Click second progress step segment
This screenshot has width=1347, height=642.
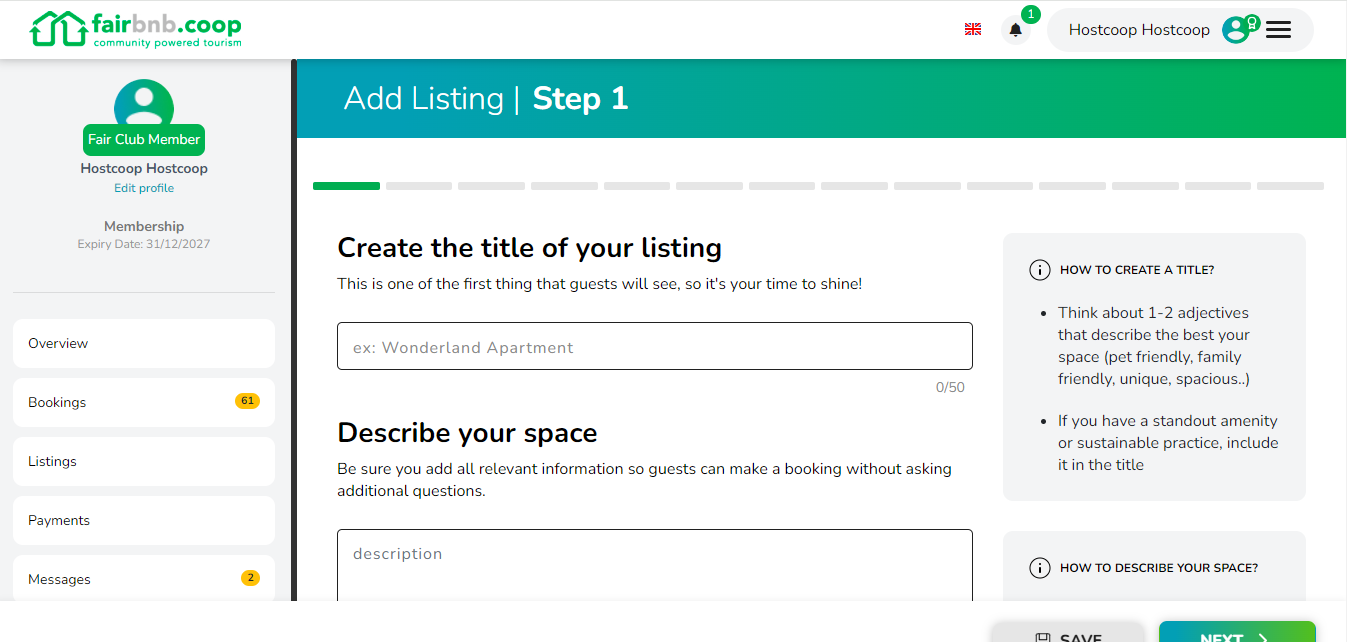coord(419,186)
